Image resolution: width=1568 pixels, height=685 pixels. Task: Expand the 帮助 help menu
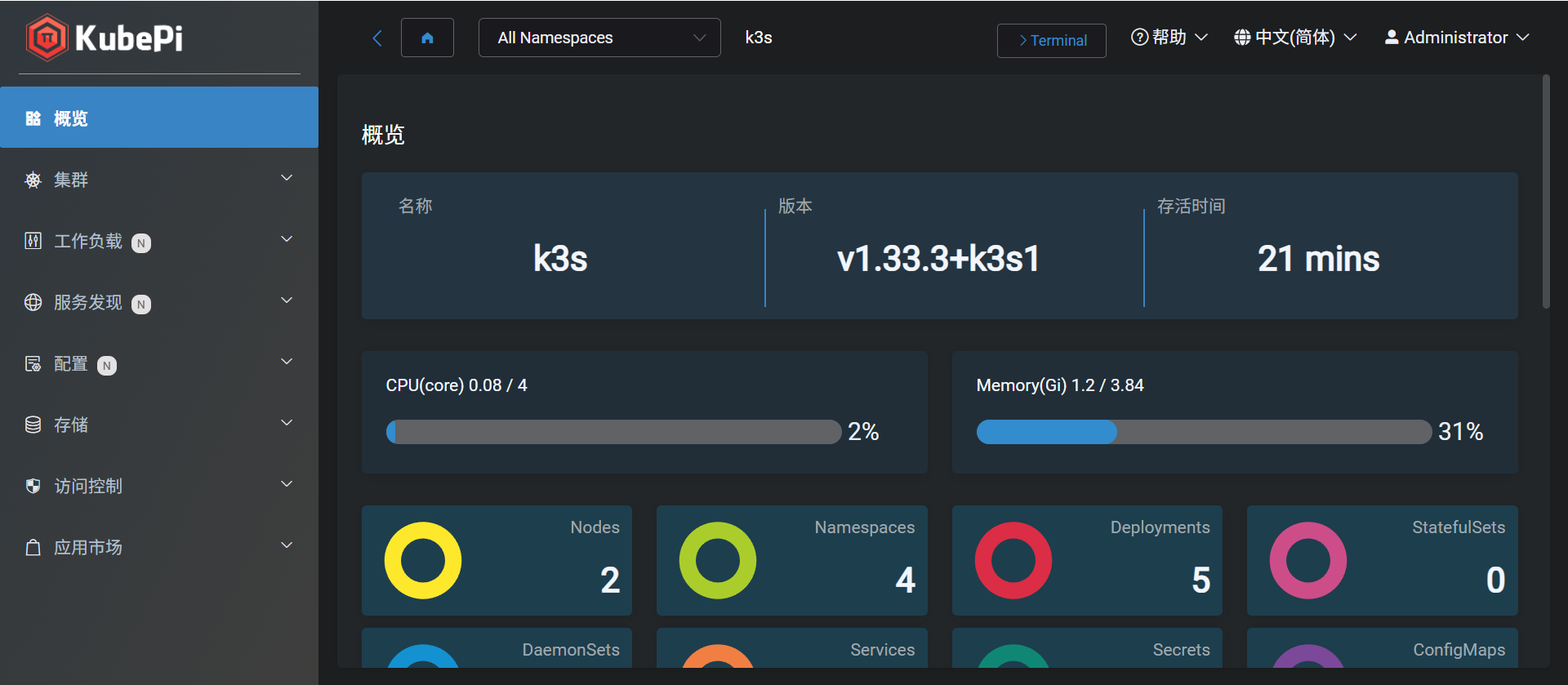[x=1169, y=38]
